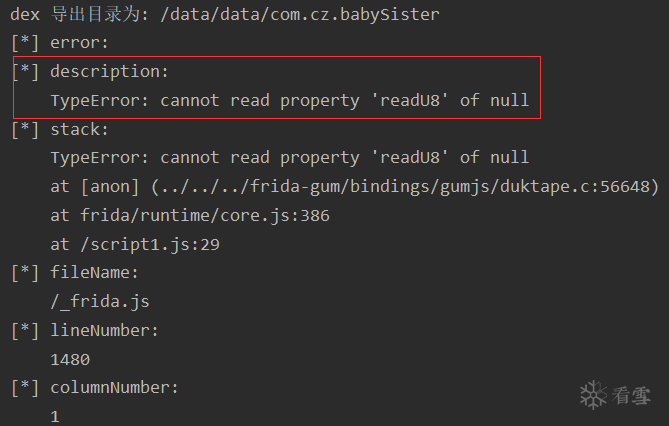Click the [*] marker beside error
669x426 pixels.
[25, 43]
